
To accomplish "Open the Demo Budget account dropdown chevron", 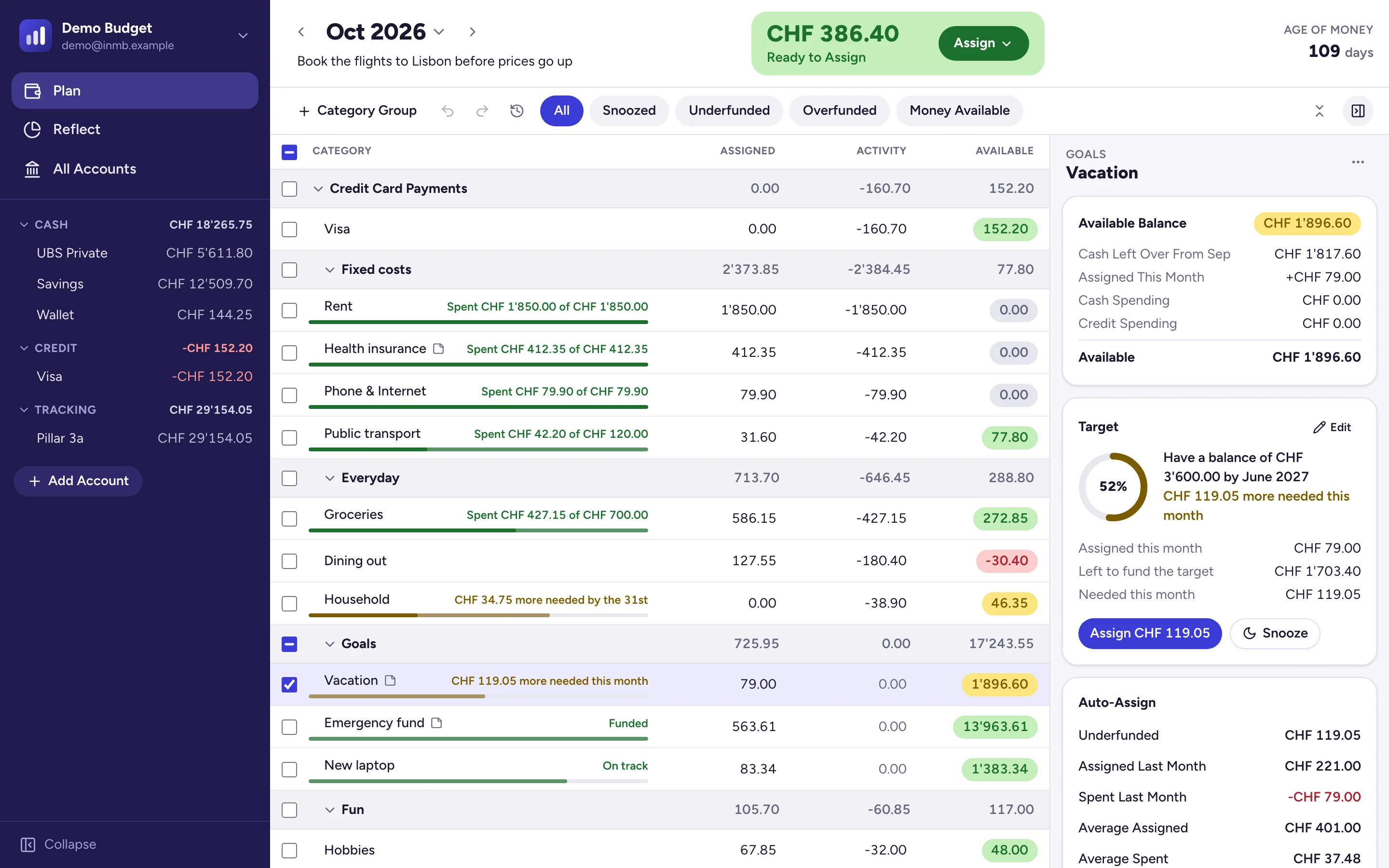I will (244, 36).
